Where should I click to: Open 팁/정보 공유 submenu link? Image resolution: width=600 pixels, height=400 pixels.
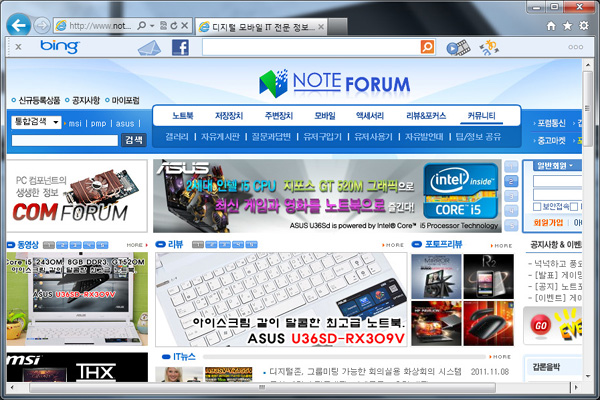[x=478, y=137]
